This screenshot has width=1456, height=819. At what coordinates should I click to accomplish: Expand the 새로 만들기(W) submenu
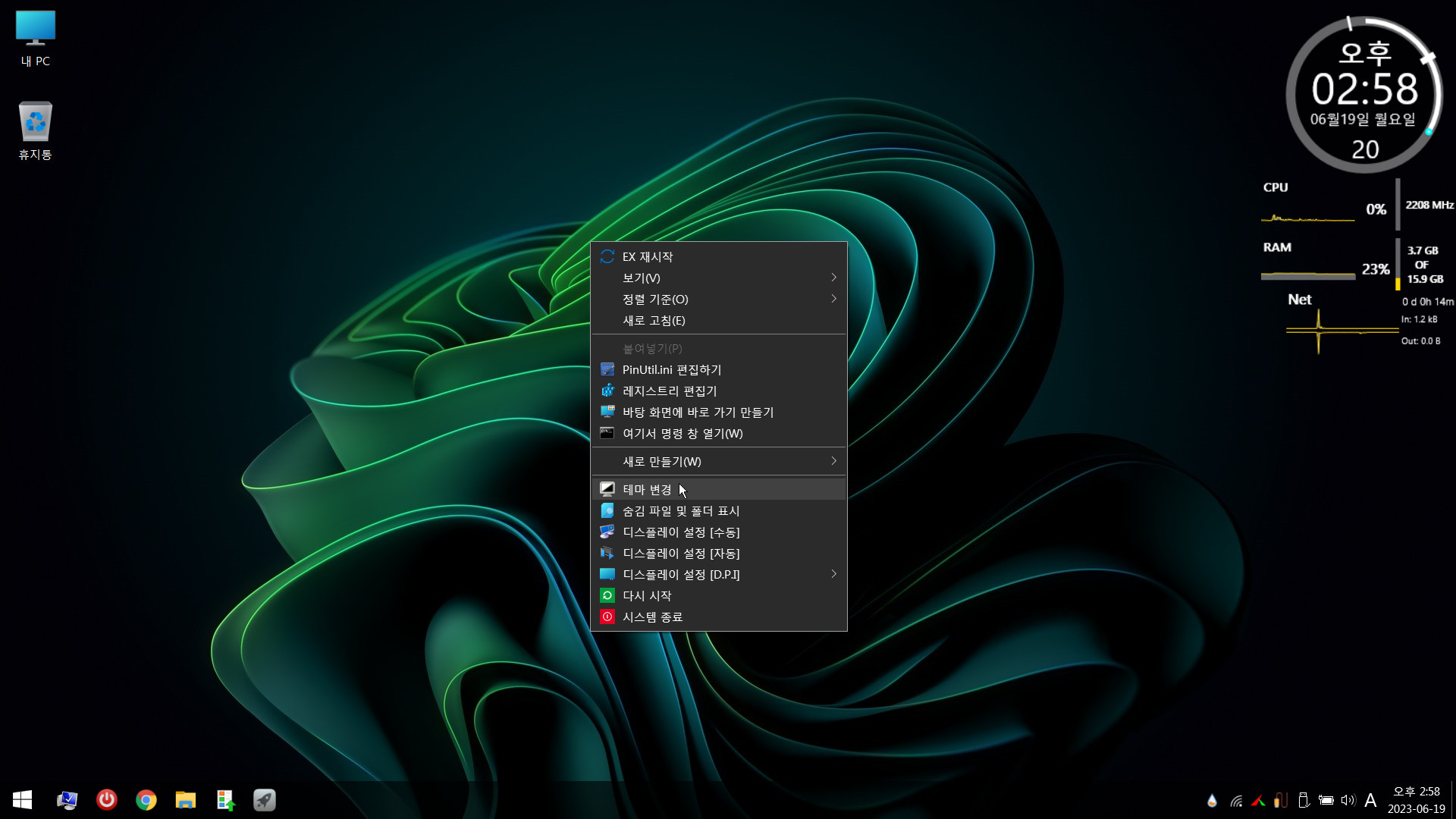tap(719, 461)
